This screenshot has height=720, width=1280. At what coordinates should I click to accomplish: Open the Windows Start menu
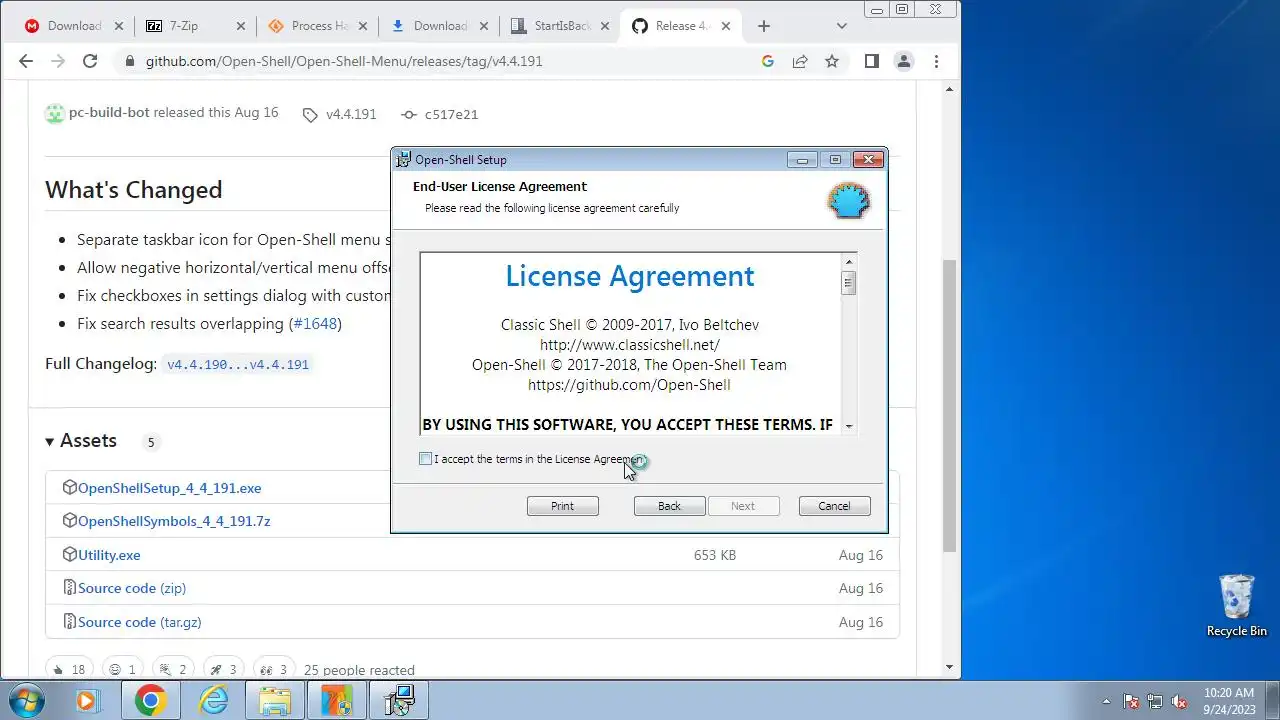[27, 700]
